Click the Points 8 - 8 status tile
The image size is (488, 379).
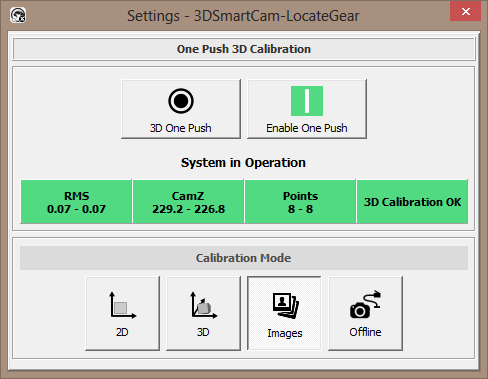click(300, 202)
